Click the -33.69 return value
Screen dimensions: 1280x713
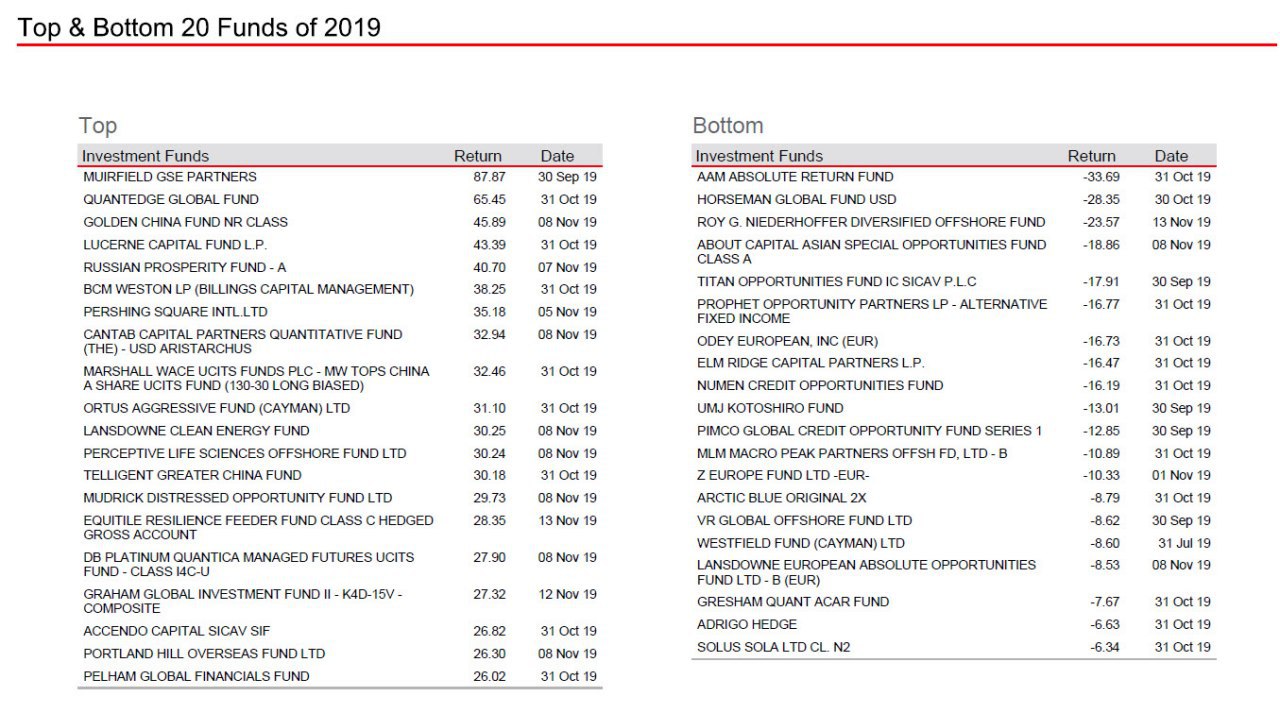point(1101,177)
